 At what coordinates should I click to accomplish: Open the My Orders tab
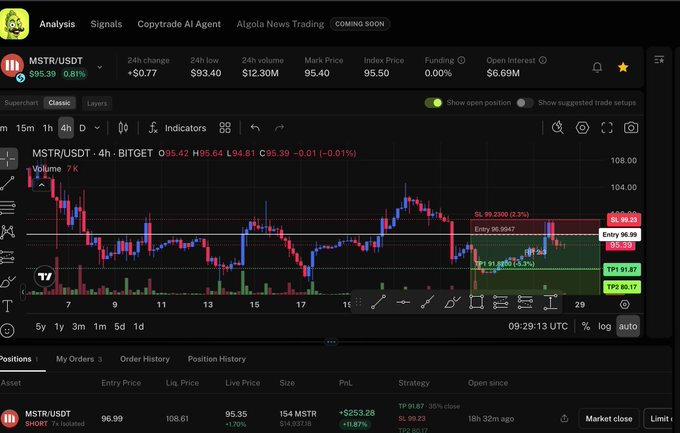click(x=78, y=359)
